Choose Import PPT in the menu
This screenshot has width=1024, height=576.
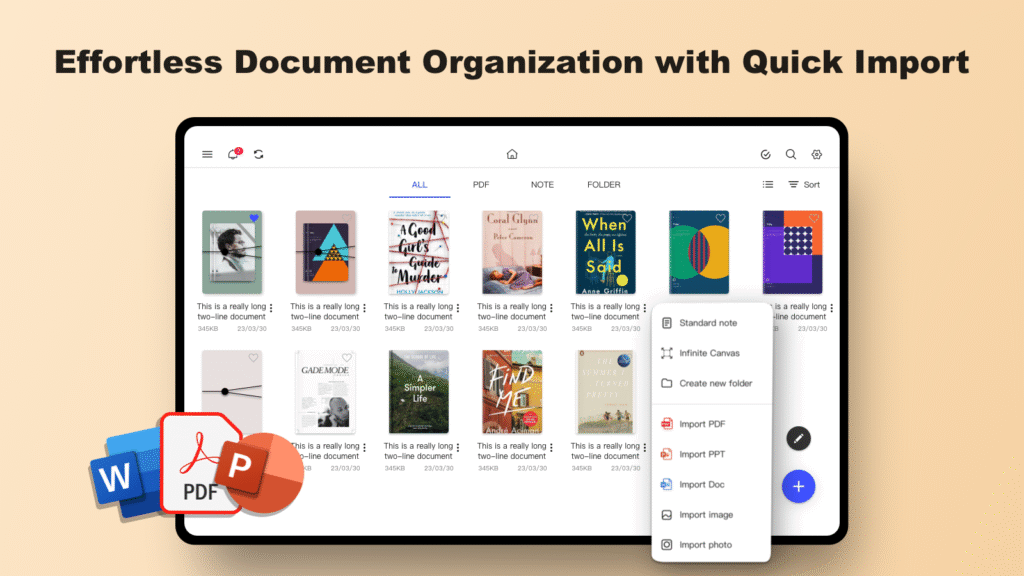(700, 453)
